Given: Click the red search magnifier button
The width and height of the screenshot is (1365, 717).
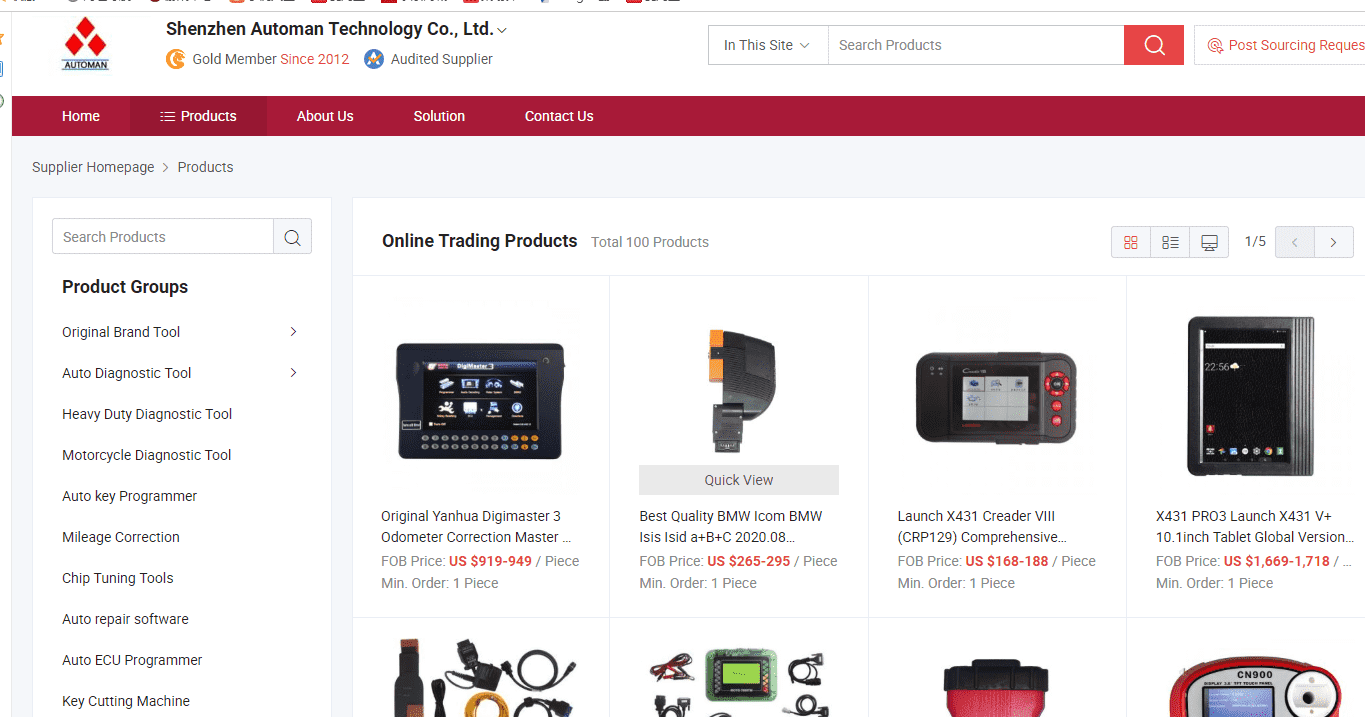Looking at the screenshot, I should click(x=1154, y=45).
